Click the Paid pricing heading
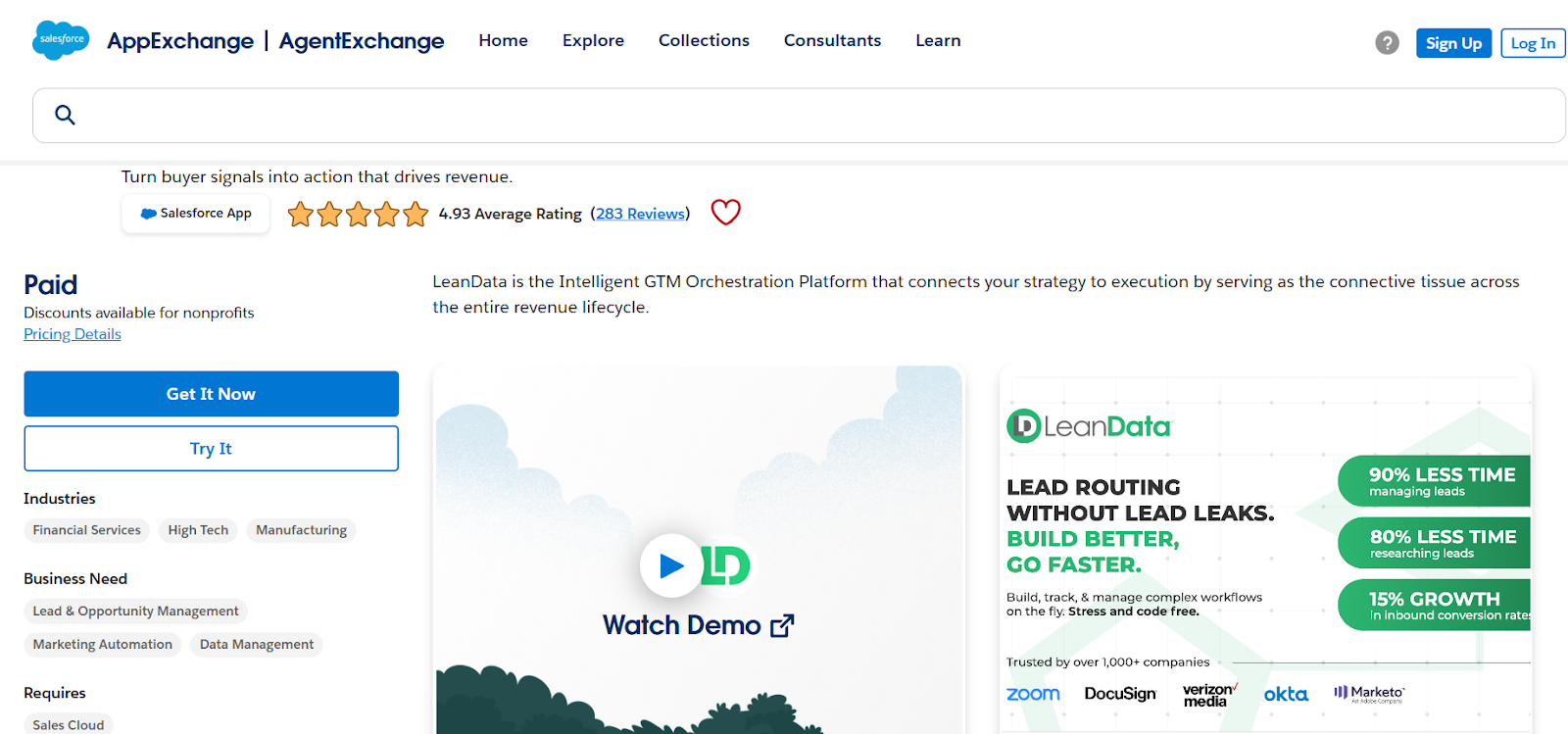The image size is (1568, 734). [x=51, y=285]
